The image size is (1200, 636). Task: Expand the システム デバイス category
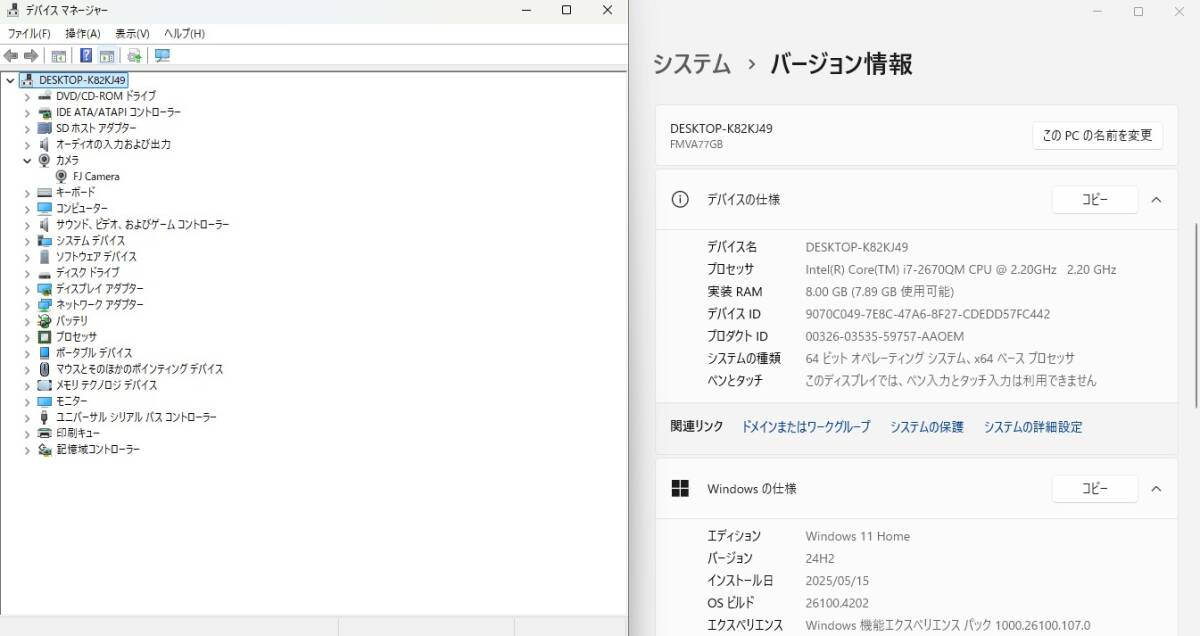(x=27, y=240)
